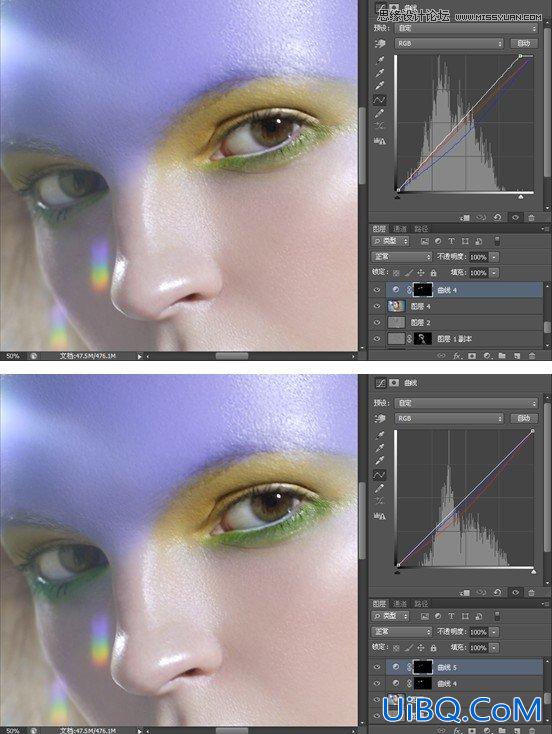Screen dimensions: 552x734
Task: Filter pixel layers icon in top Layers panel
Action: point(425,242)
